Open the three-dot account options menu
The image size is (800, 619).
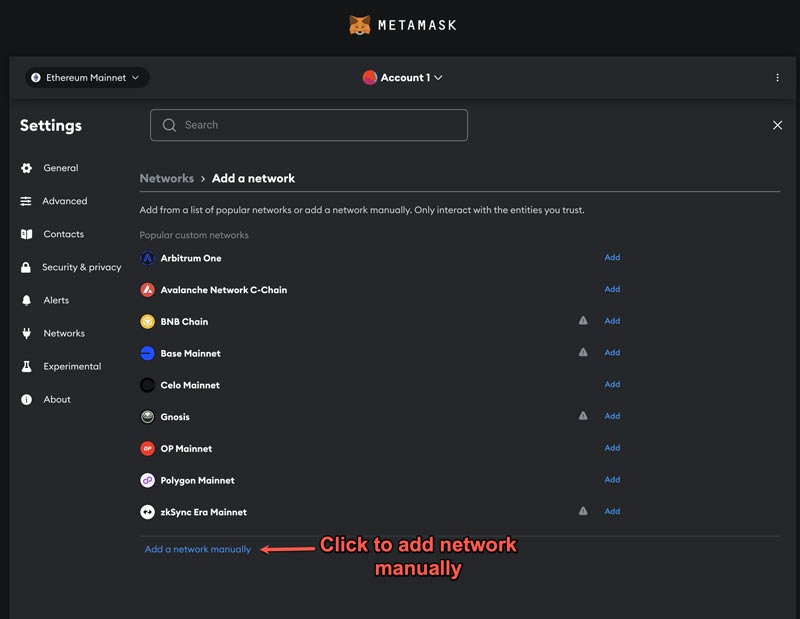tap(777, 78)
